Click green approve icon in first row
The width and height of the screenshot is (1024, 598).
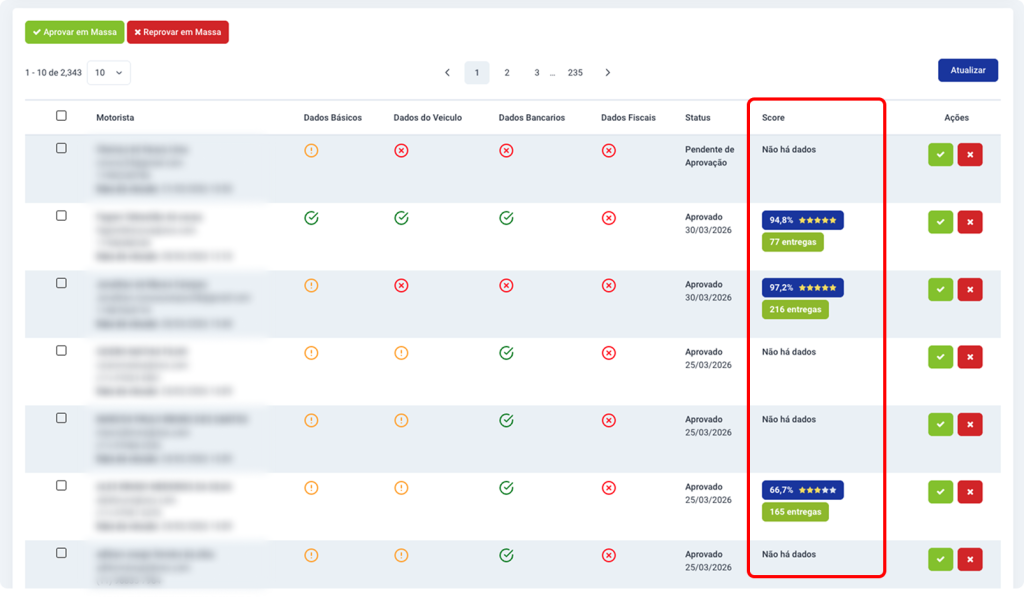coord(940,155)
